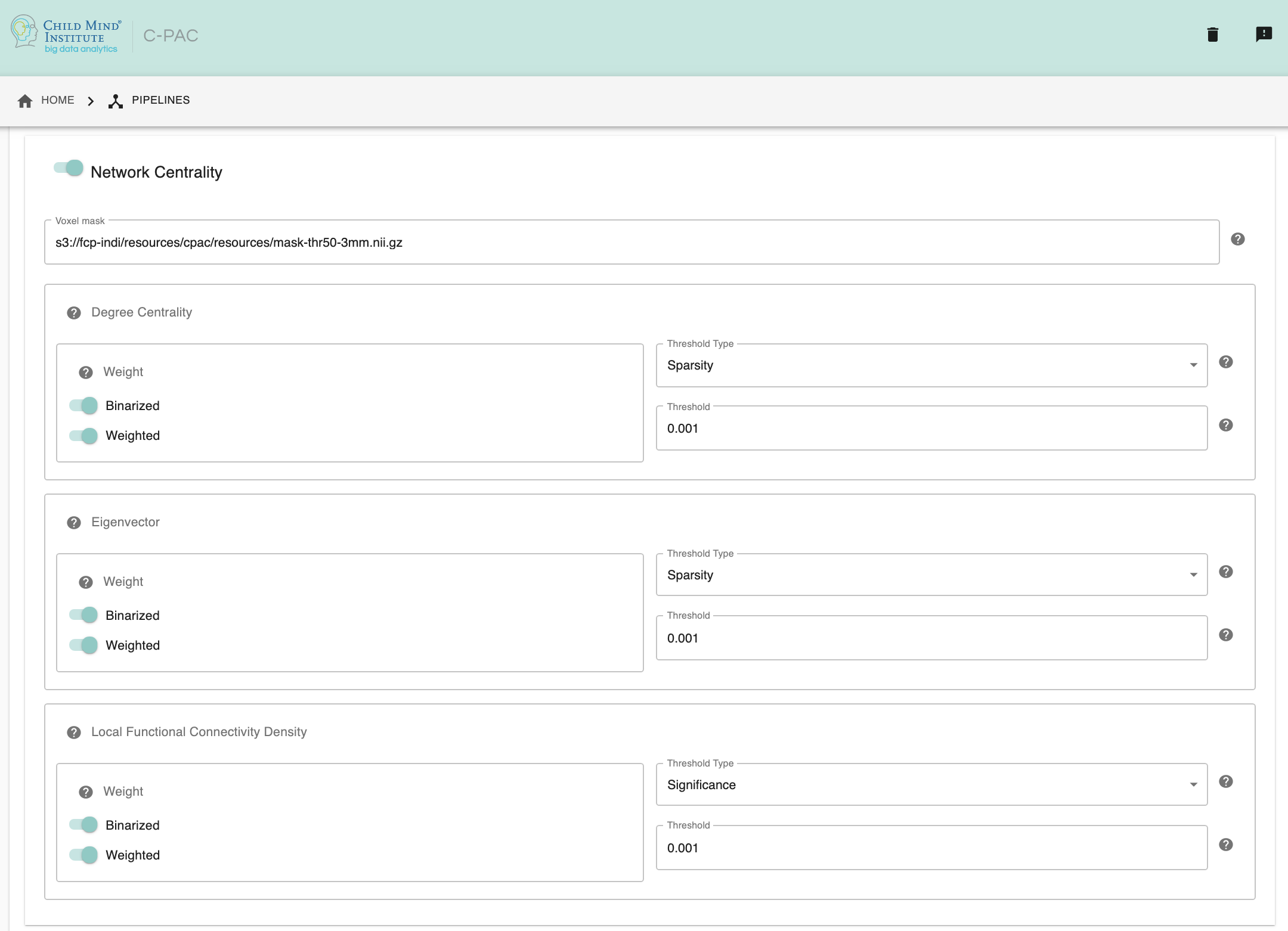Open help for the Voxel mask field

[1237, 239]
